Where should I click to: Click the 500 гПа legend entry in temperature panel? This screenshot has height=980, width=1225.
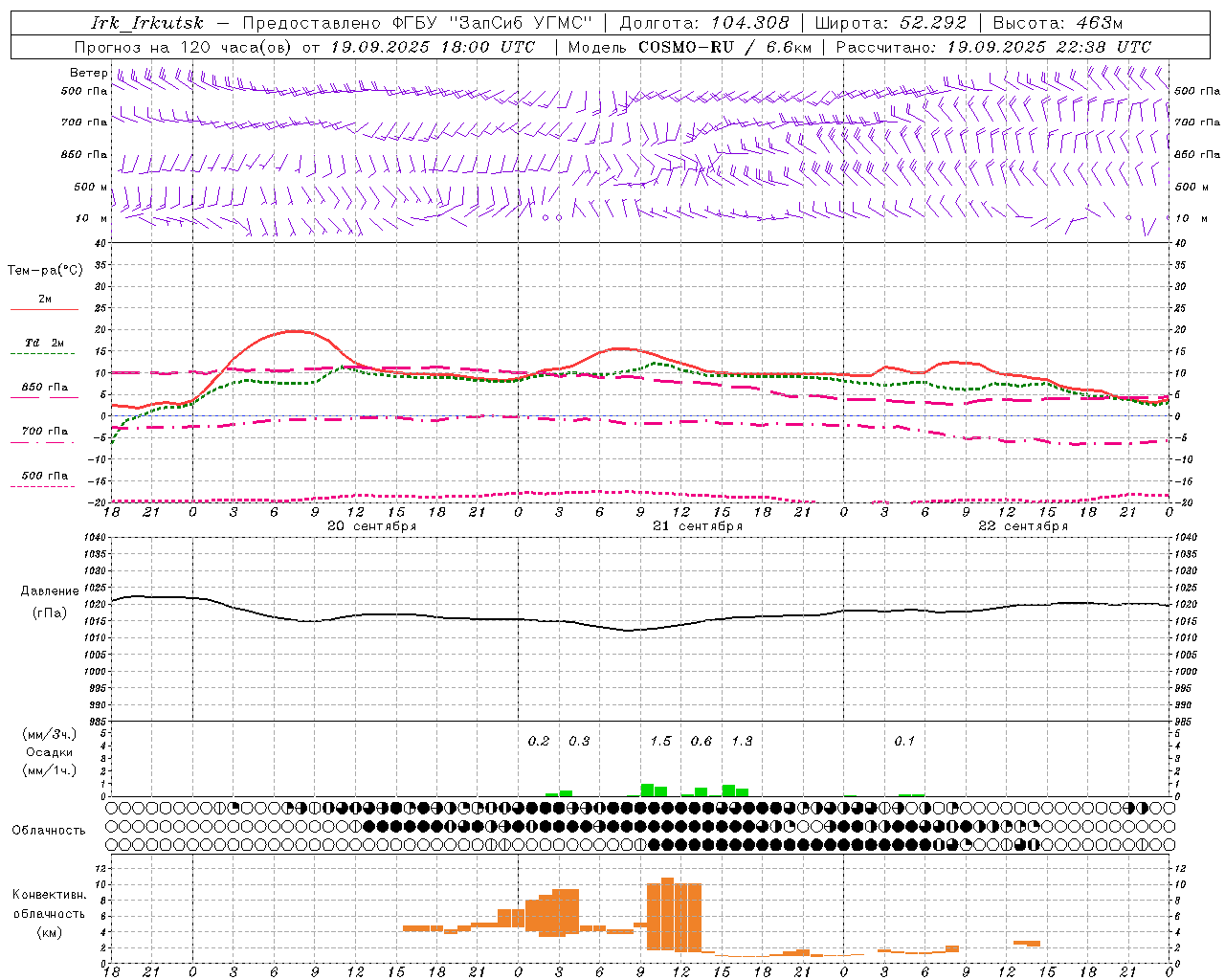(x=45, y=476)
